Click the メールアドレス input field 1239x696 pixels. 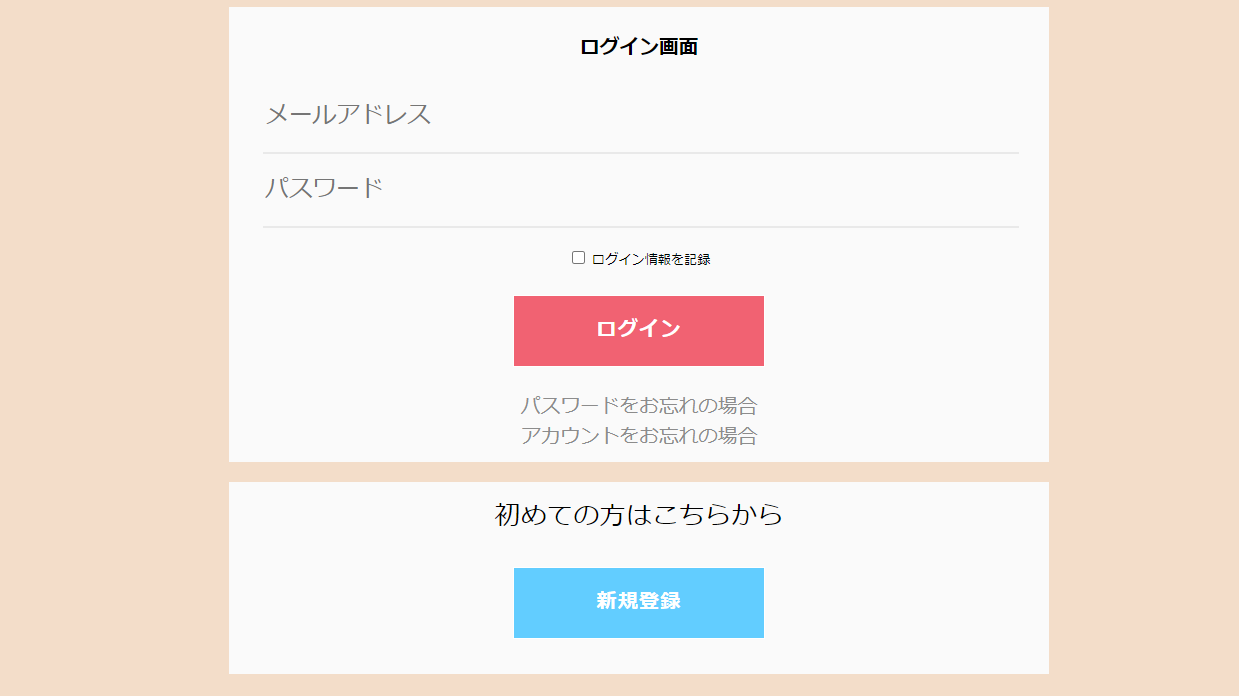coord(640,115)
